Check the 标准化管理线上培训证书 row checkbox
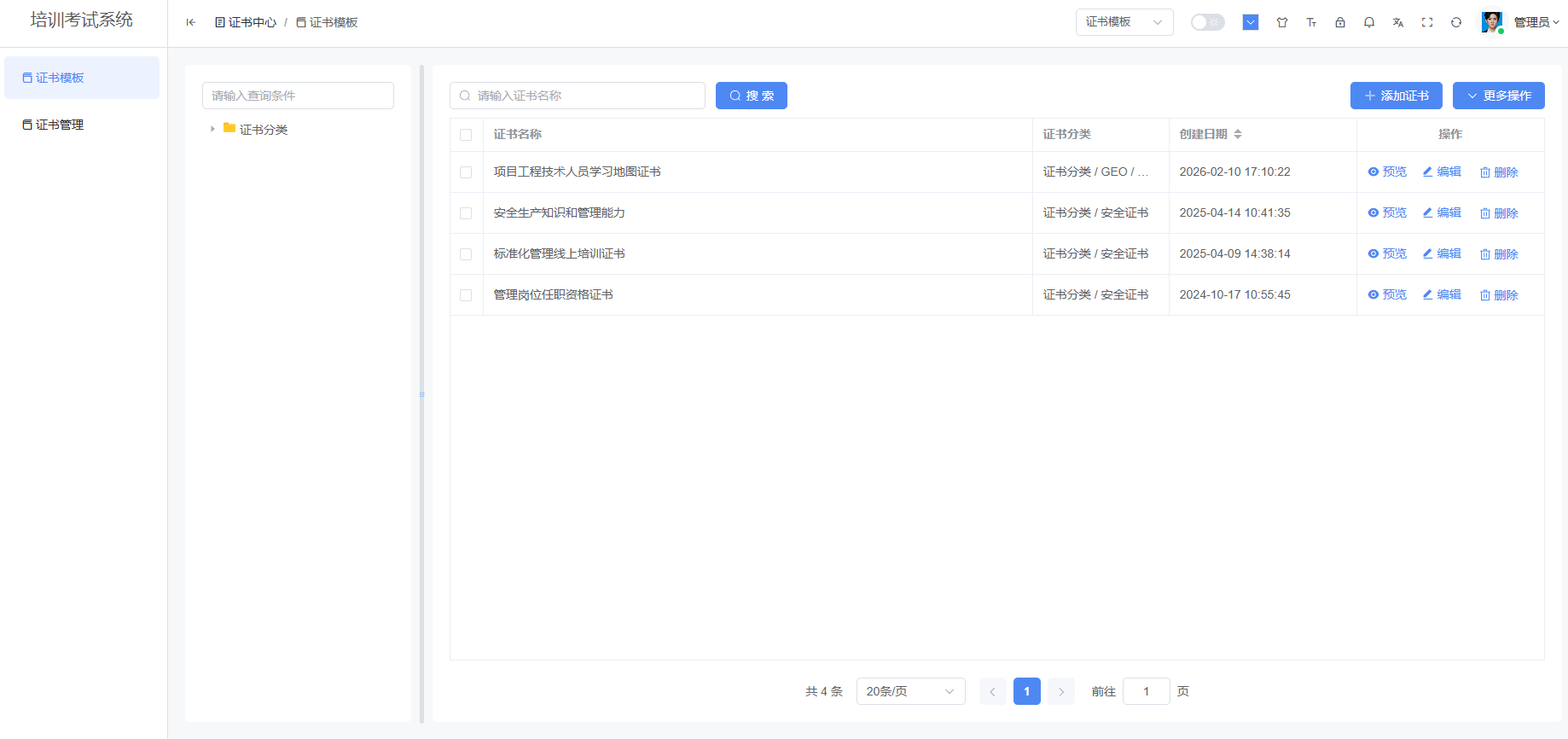 [466, 254]
